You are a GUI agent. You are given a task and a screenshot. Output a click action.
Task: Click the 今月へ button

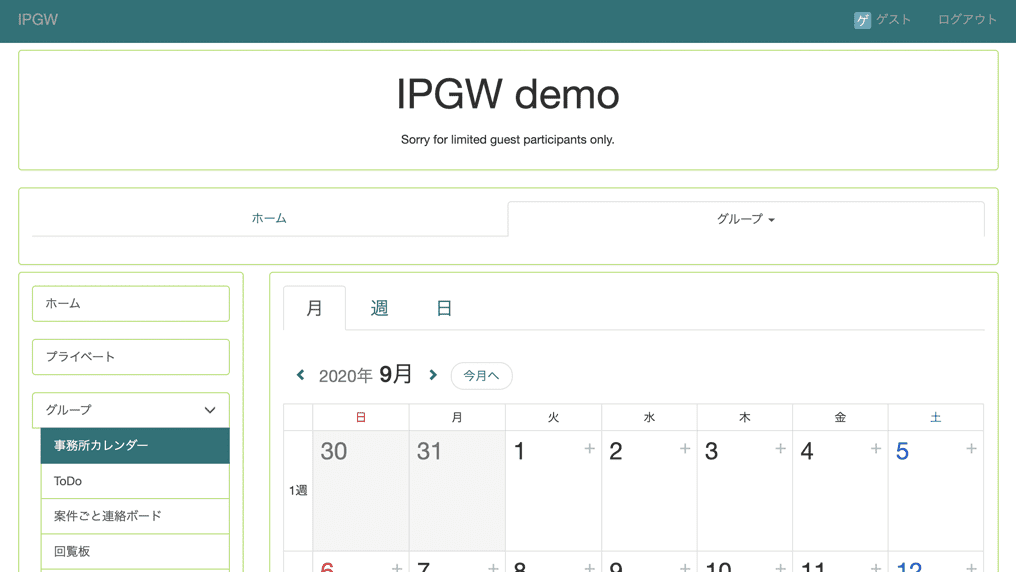click(x=481, y=376)
